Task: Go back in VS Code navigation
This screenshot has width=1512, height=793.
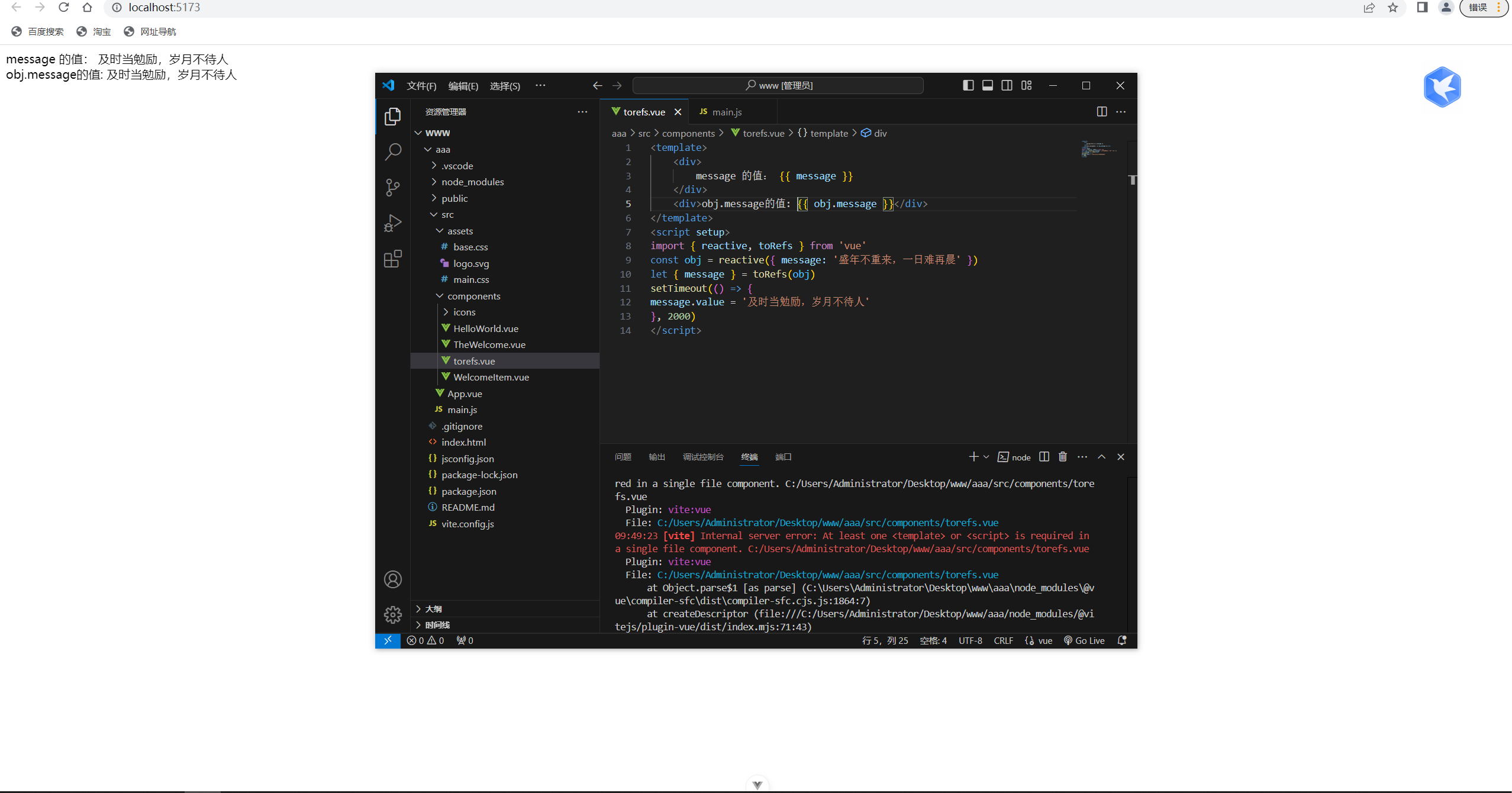Action: [597, 86]
